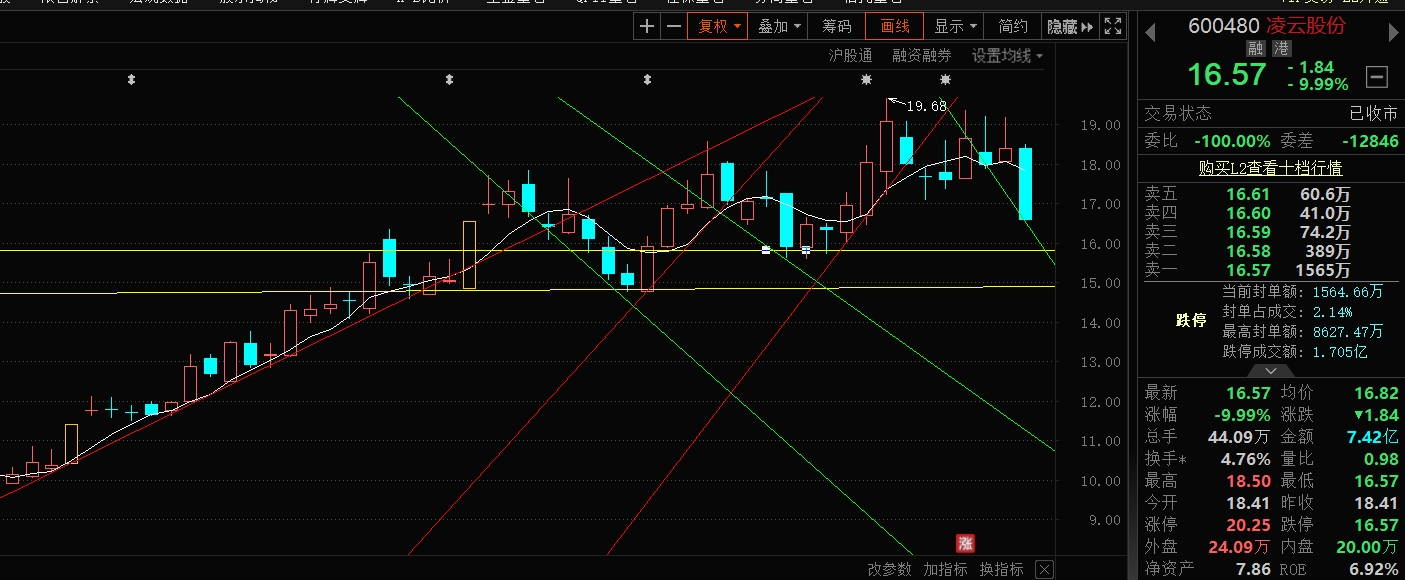Click event marker above the 19.68 peak

tap(866, 79)
